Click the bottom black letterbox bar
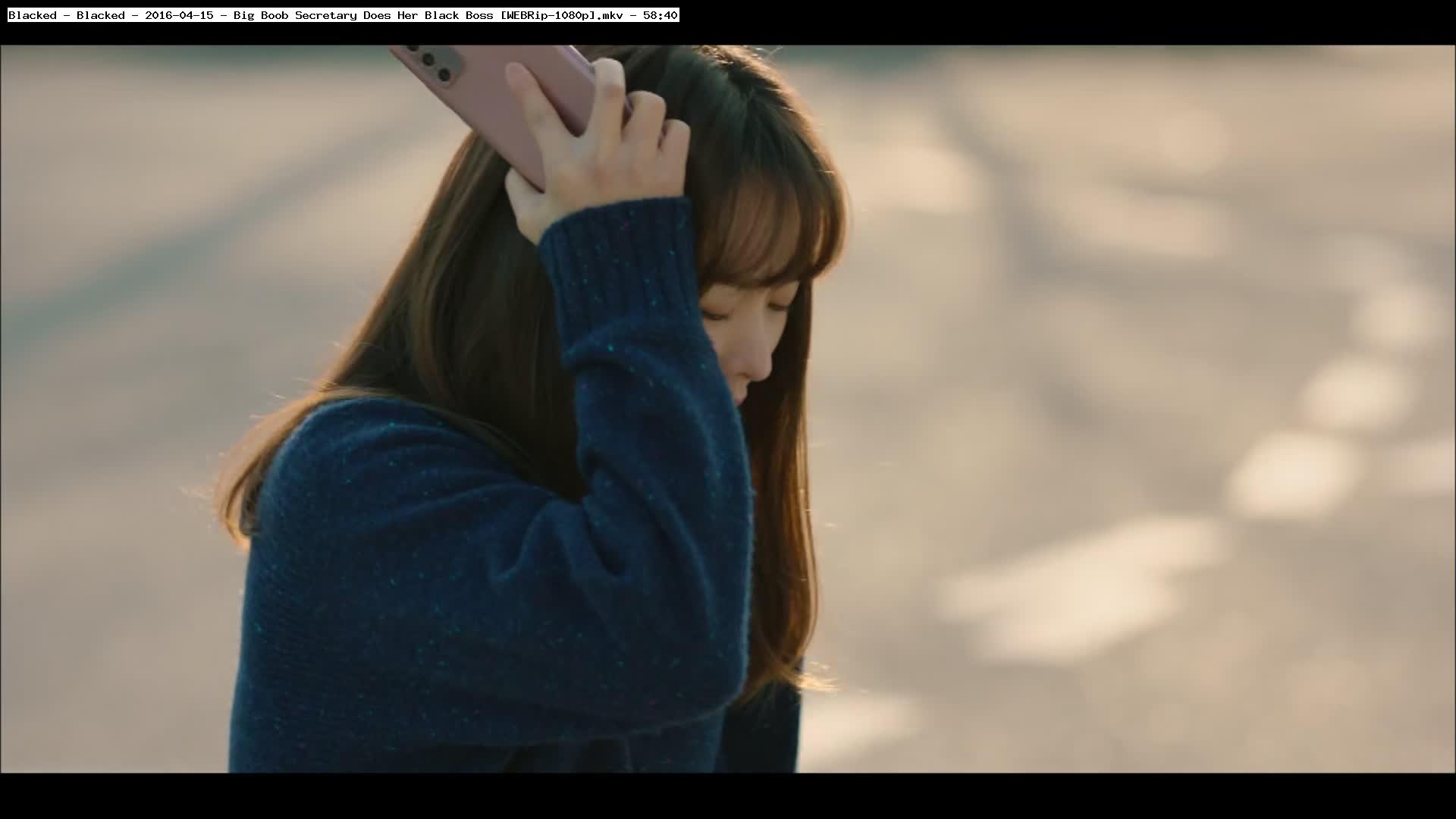1456x819 pixels. coord(728,796)
